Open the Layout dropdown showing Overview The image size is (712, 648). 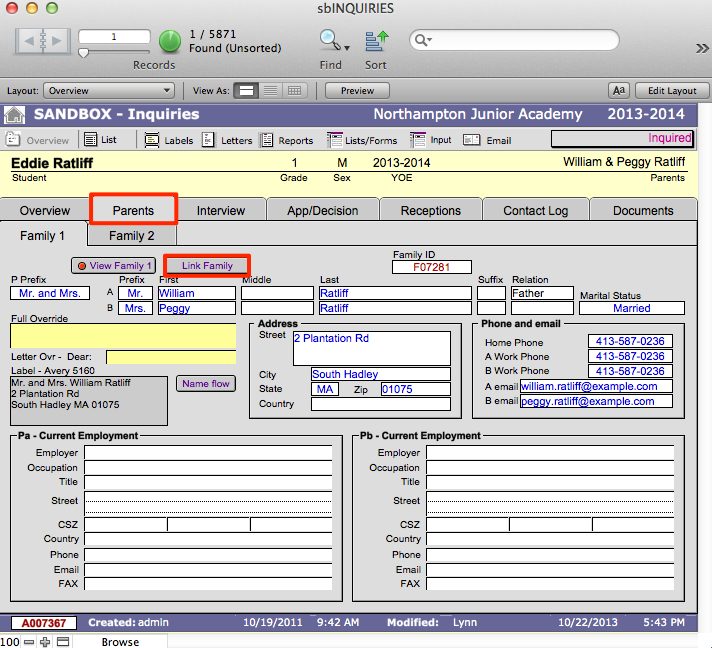point(110,90)
